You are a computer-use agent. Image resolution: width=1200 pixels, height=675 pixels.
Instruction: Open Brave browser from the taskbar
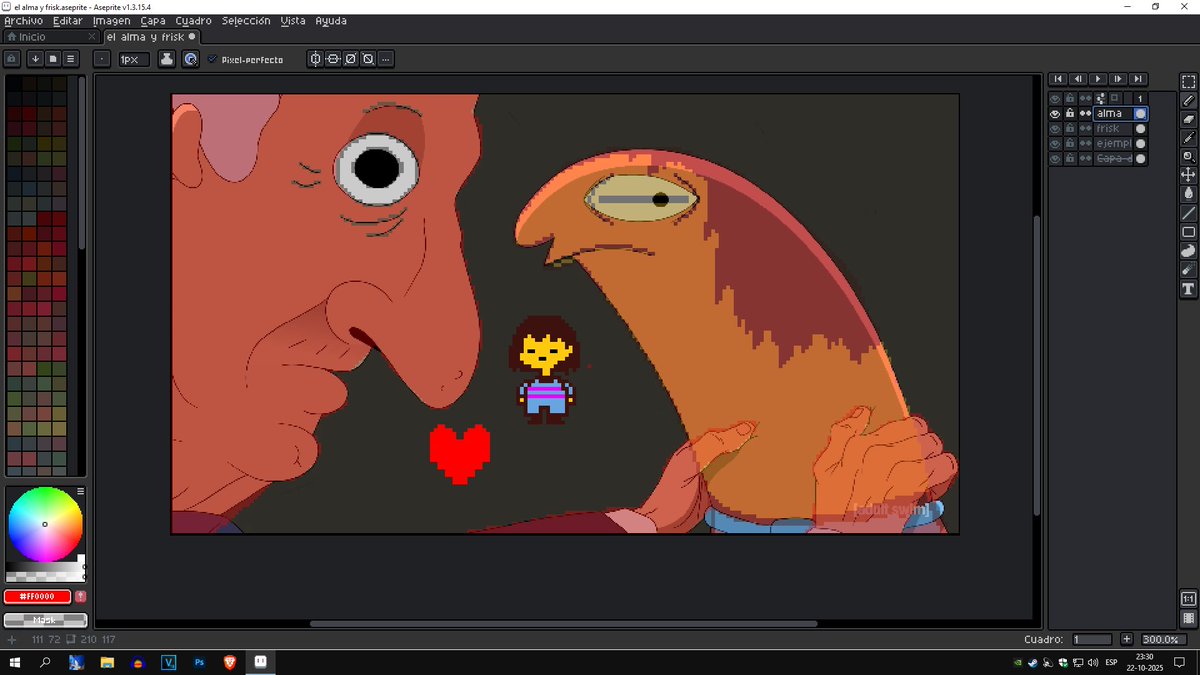pos(230,662)
